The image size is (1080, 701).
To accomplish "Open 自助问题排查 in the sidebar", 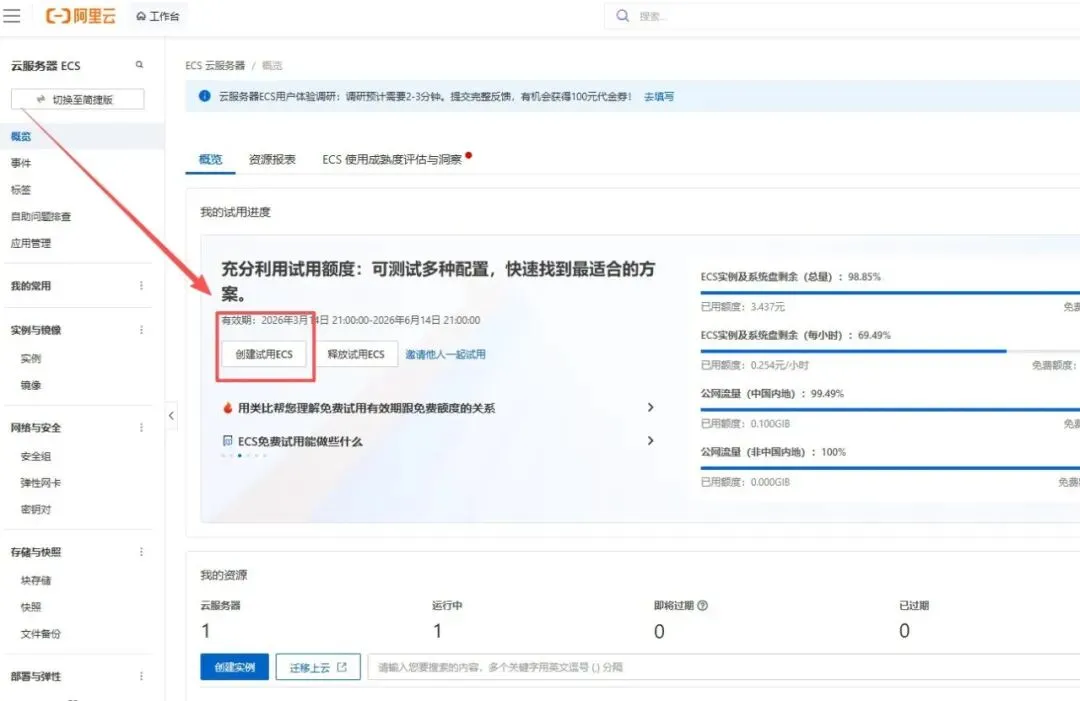I will pyautogui.click(x=41, y=216).
